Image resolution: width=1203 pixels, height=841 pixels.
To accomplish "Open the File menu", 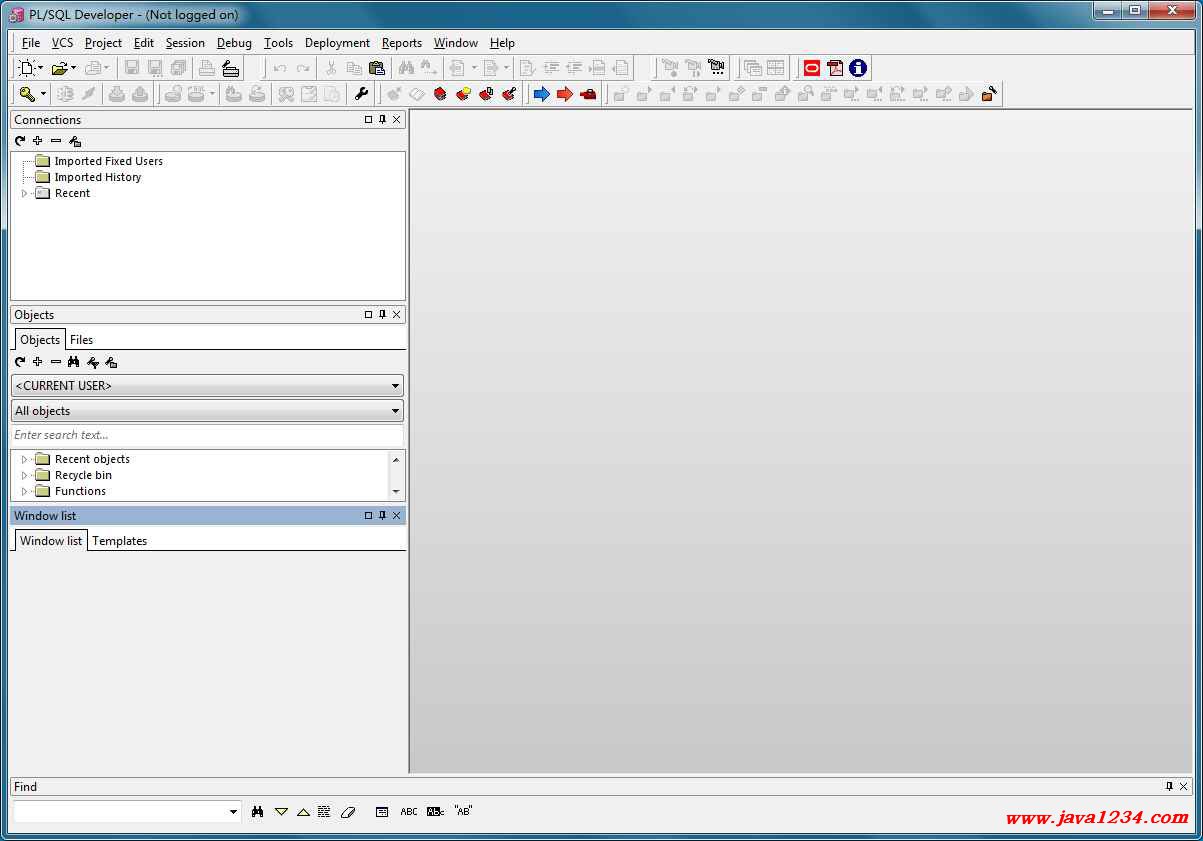I will [x=31, y=43].
